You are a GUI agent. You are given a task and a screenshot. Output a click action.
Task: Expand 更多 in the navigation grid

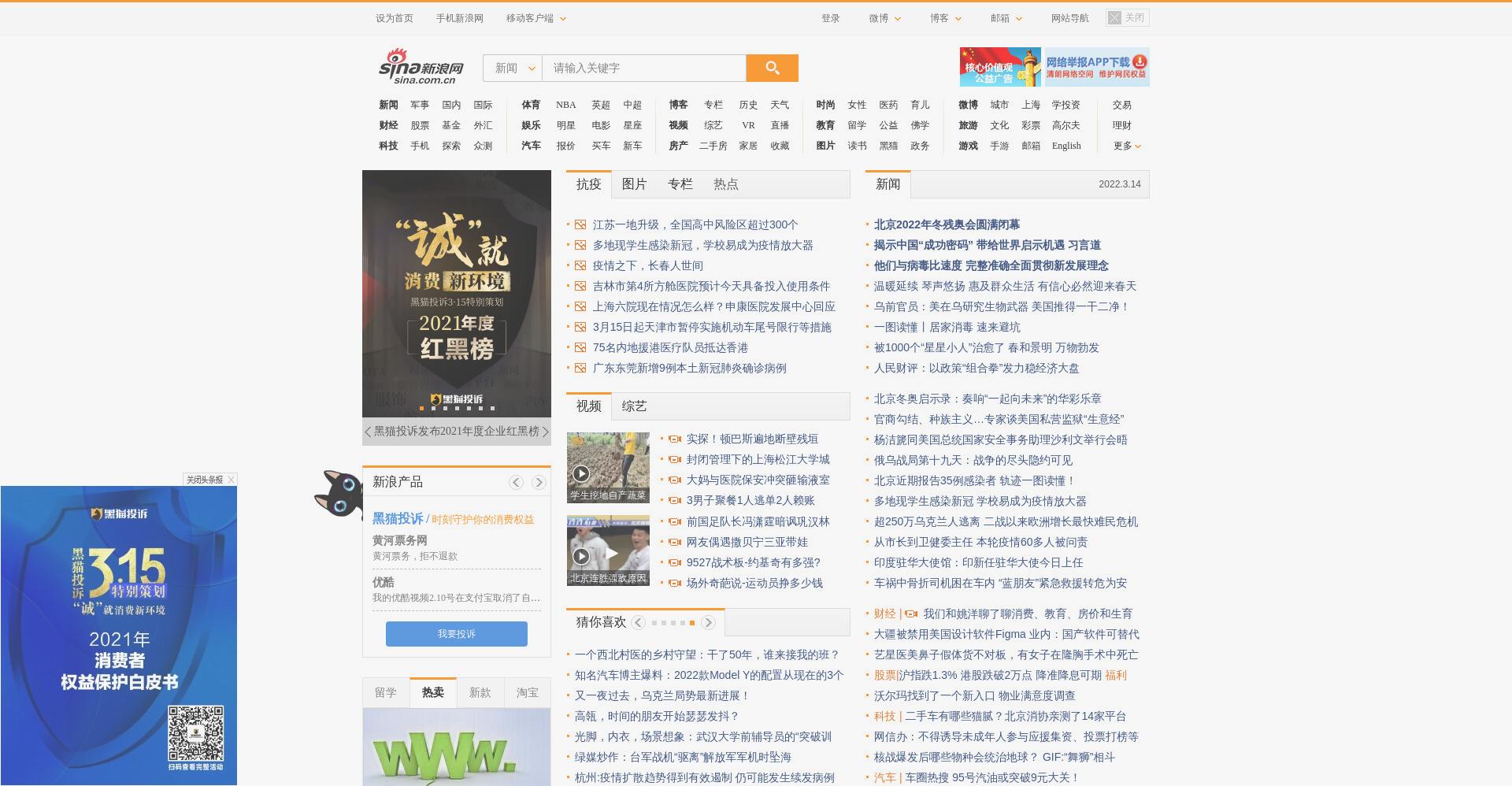(1127, 146)
